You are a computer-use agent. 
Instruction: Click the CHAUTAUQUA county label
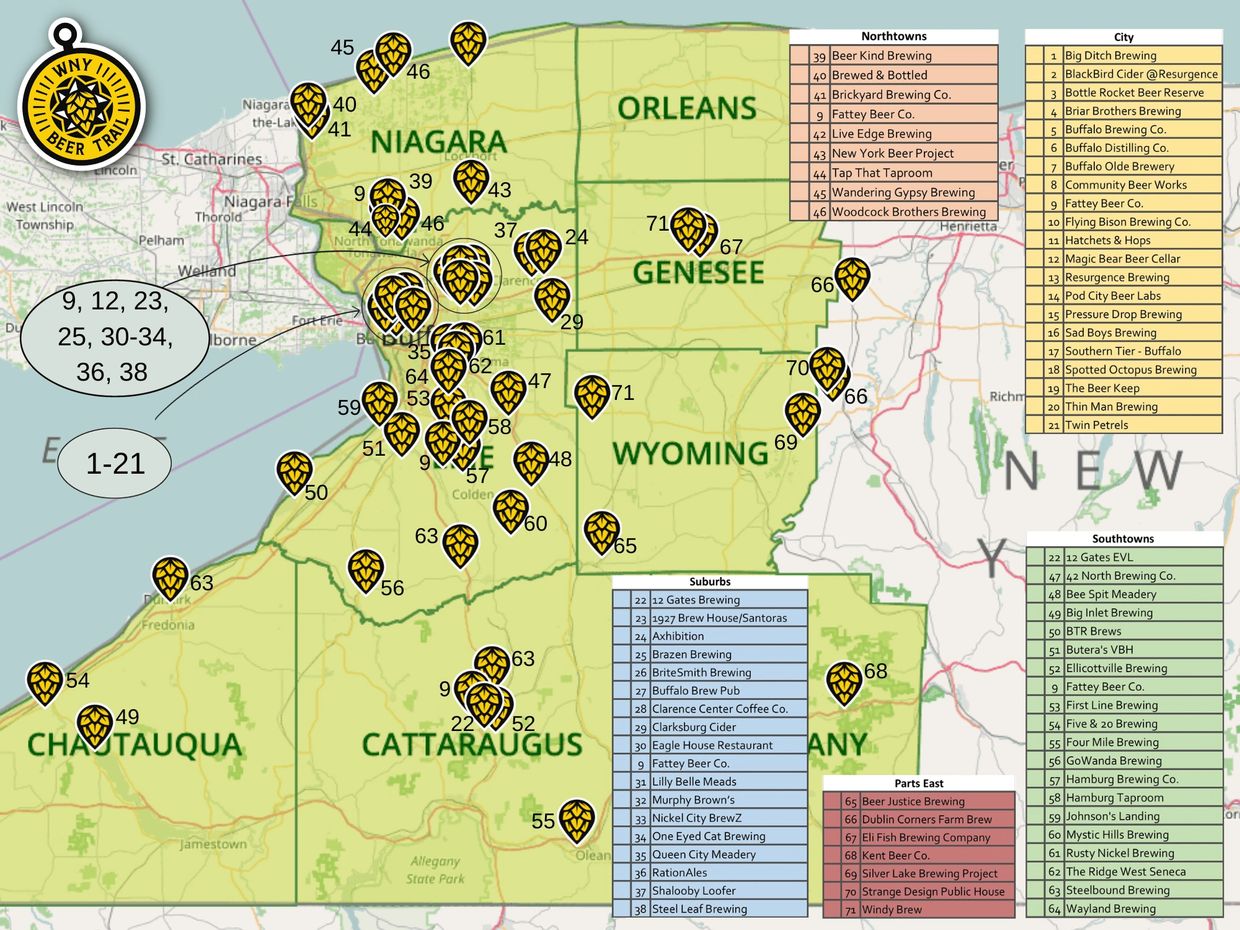[x=135, y=745]
